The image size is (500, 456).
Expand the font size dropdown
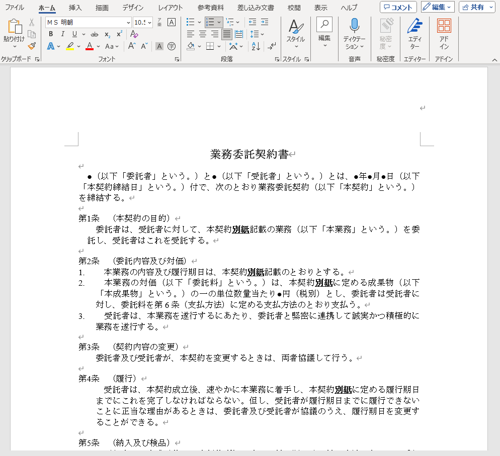pos(150,22)
